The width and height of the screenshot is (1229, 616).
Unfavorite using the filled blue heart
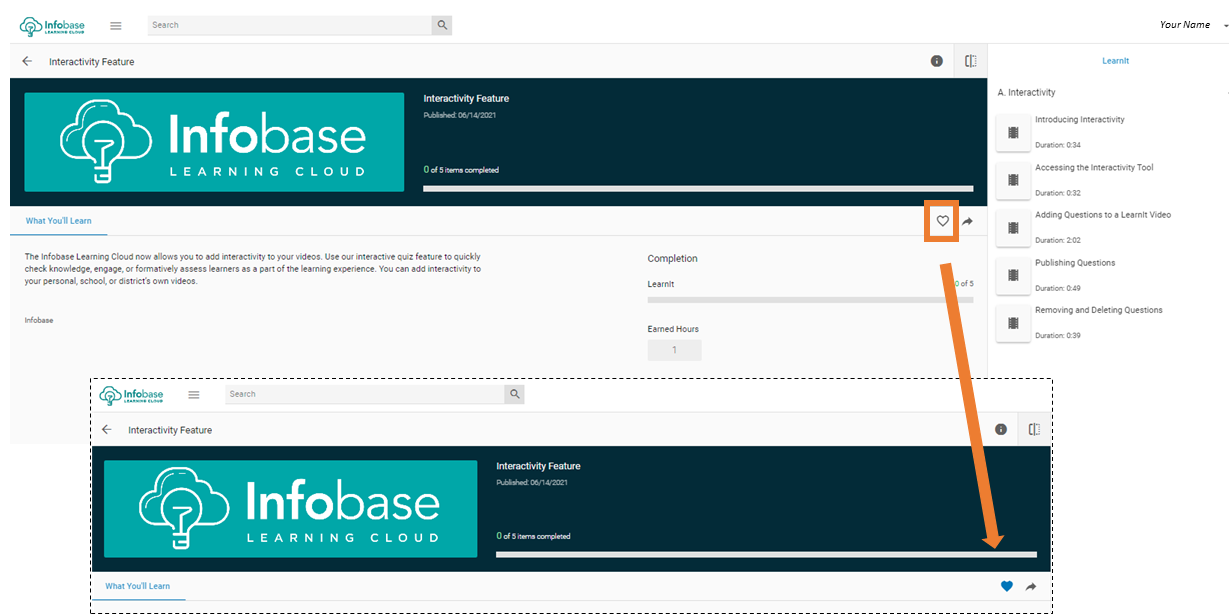[1007, 586]
